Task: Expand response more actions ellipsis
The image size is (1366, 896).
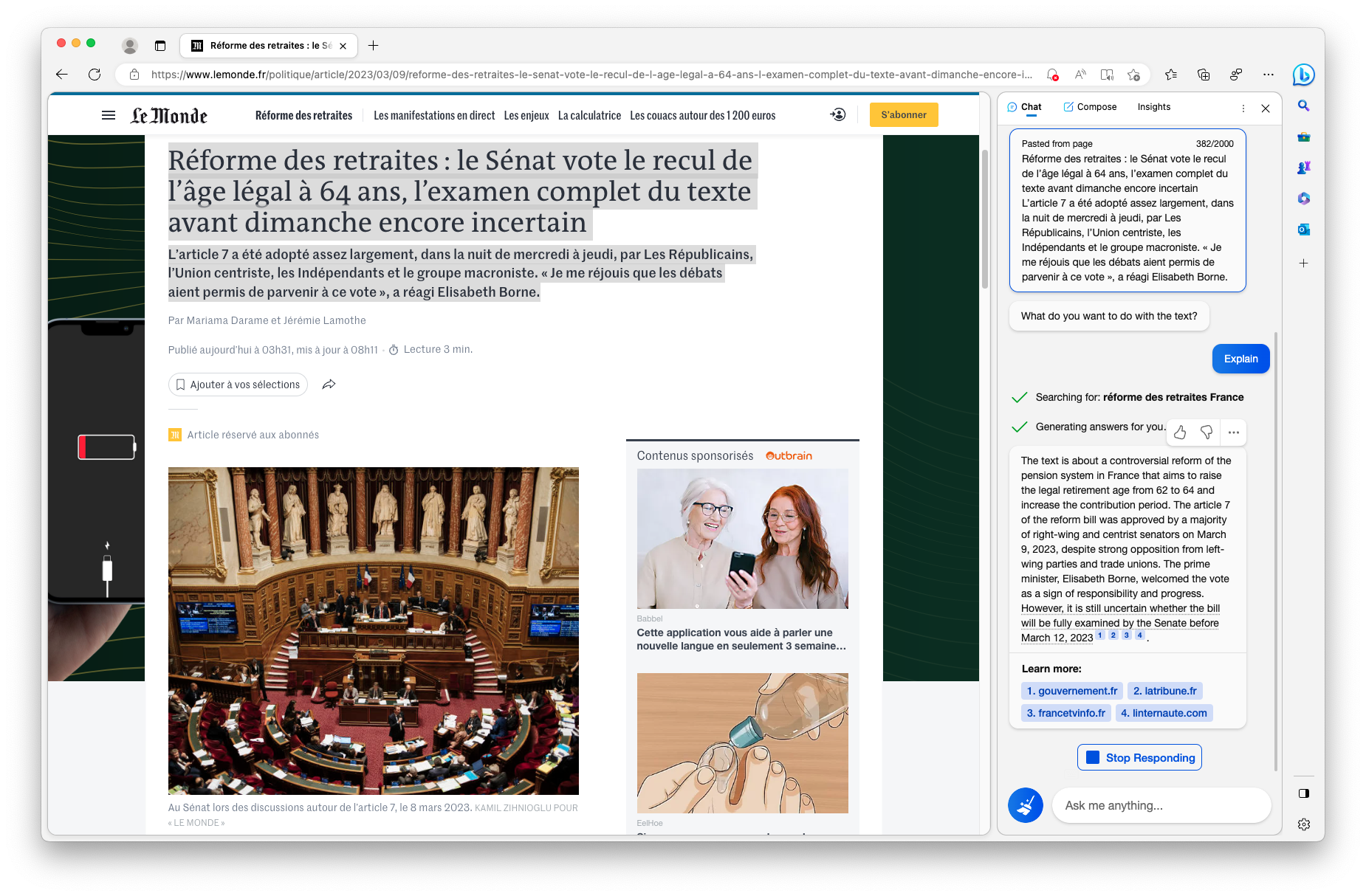Action: 1234,433
